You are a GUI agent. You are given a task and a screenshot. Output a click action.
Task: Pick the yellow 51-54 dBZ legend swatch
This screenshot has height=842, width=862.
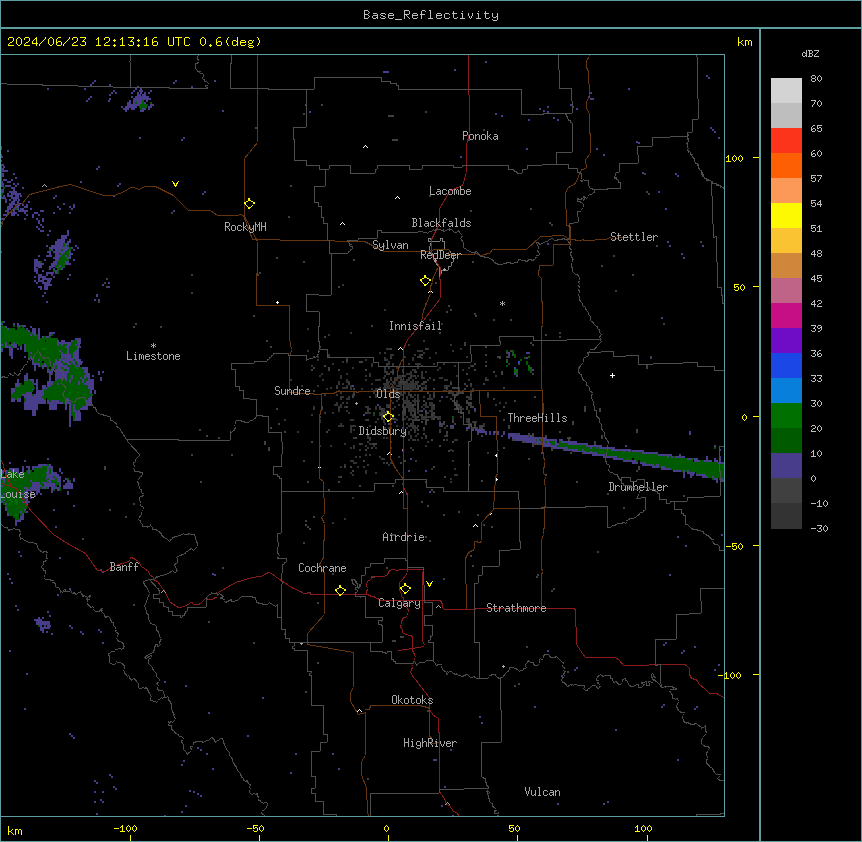tap(786, 215)
